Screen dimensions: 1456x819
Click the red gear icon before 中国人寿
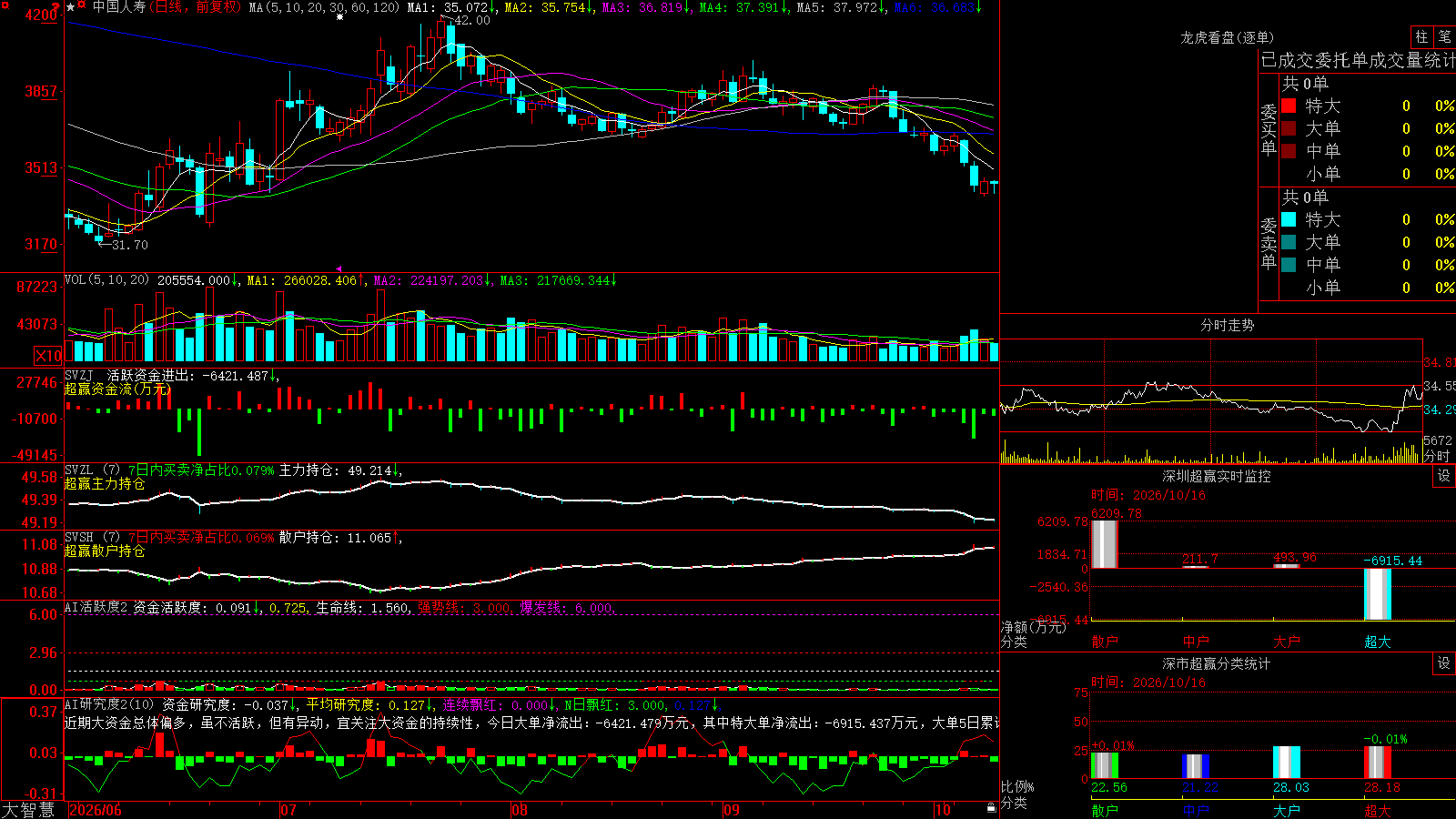(x=81, y=5)
